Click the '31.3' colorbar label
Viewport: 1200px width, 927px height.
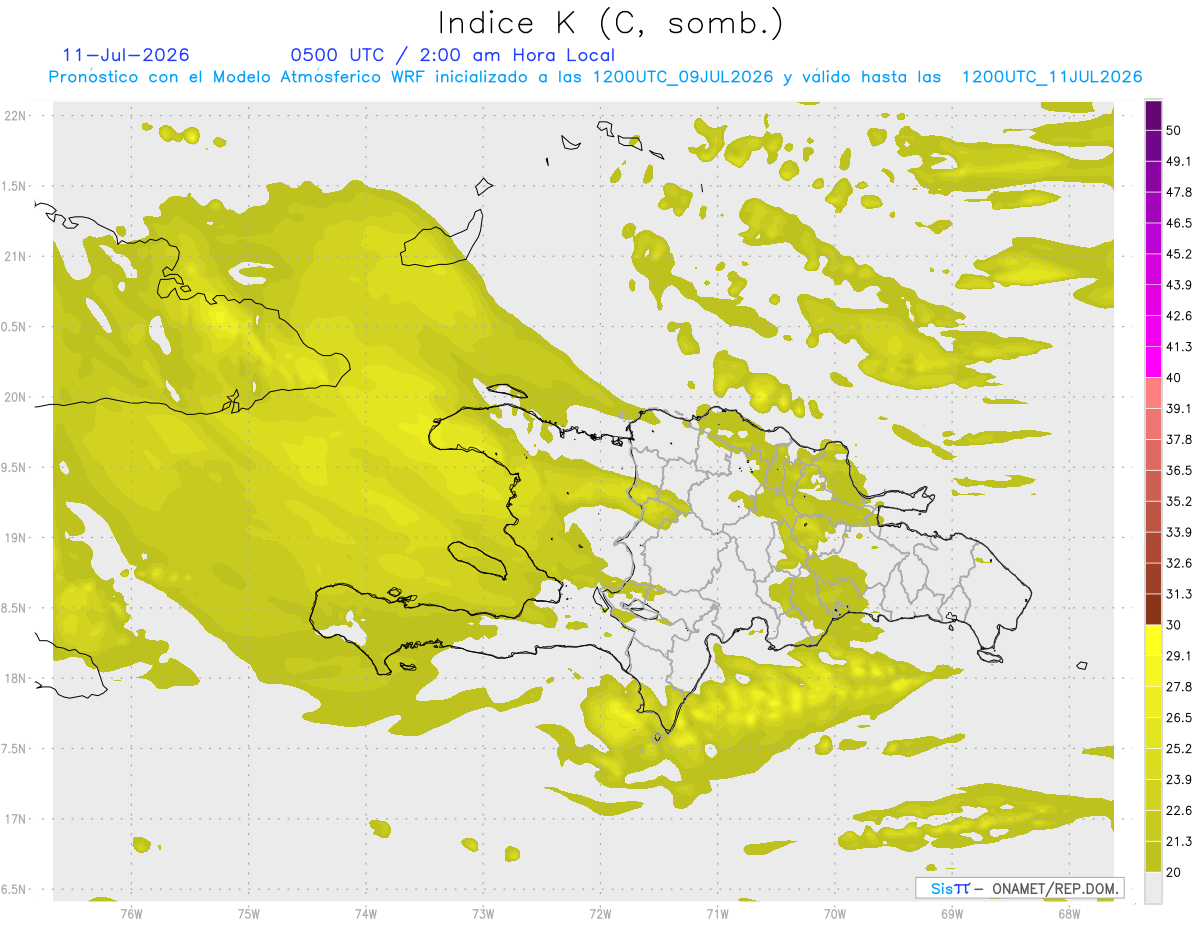tap(1178, 594)
